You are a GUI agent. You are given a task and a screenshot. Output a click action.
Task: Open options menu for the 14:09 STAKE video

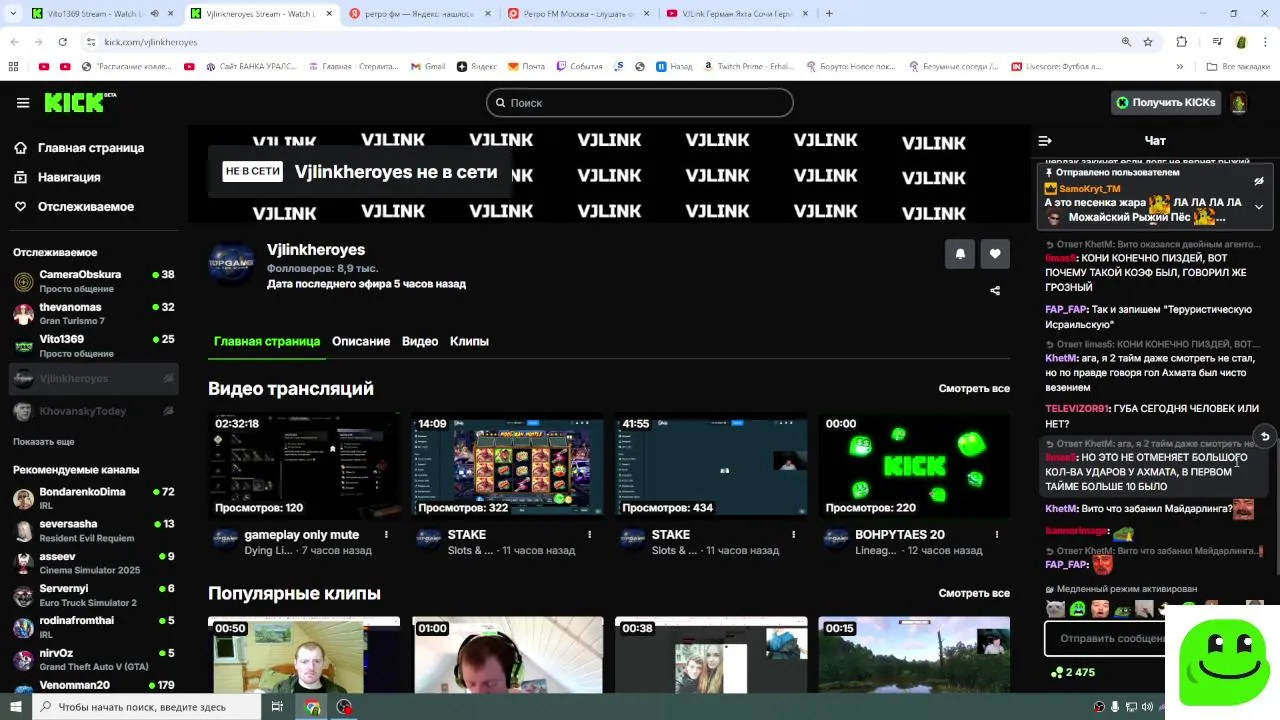(590, 535)
